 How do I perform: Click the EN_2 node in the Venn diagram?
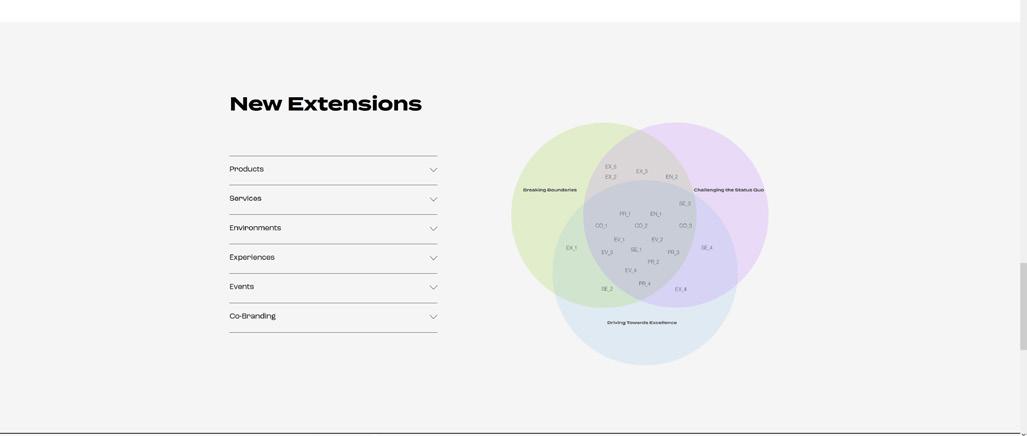pos(671,177)
